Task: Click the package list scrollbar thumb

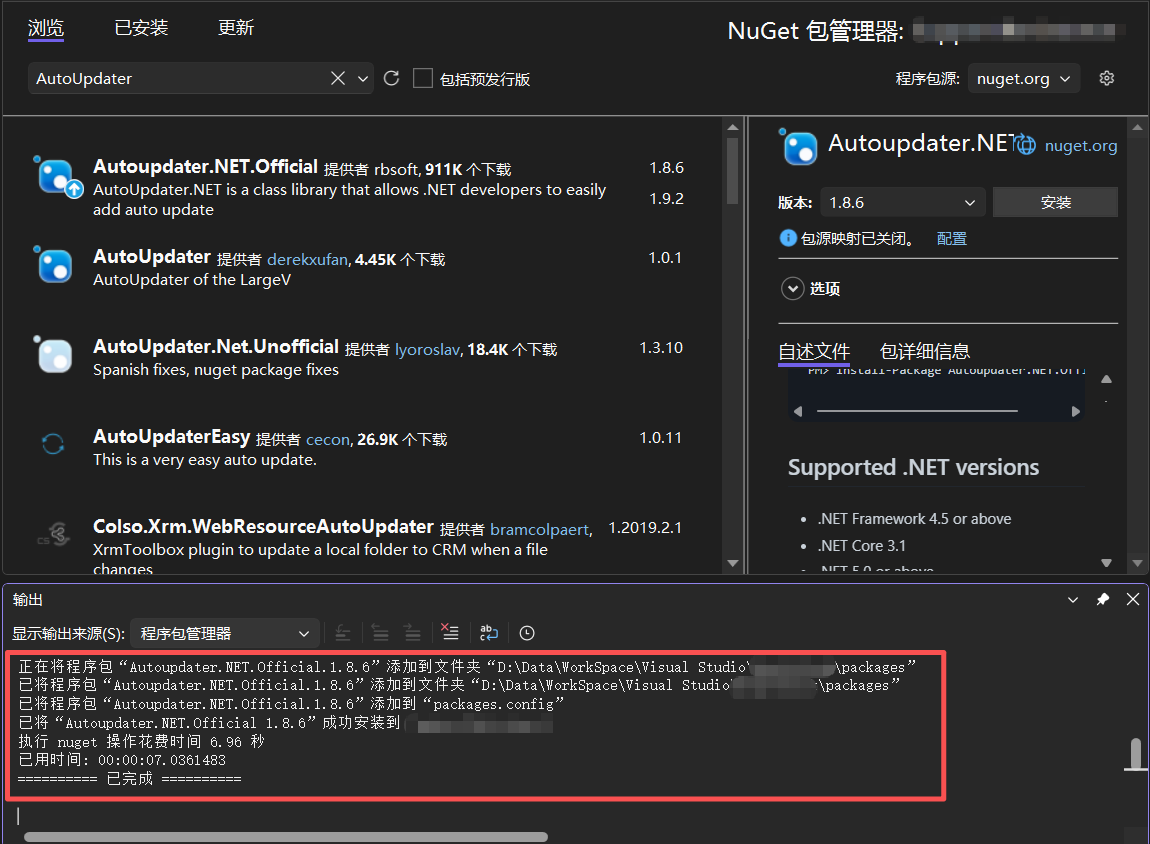Action: (x=732, y=171)
